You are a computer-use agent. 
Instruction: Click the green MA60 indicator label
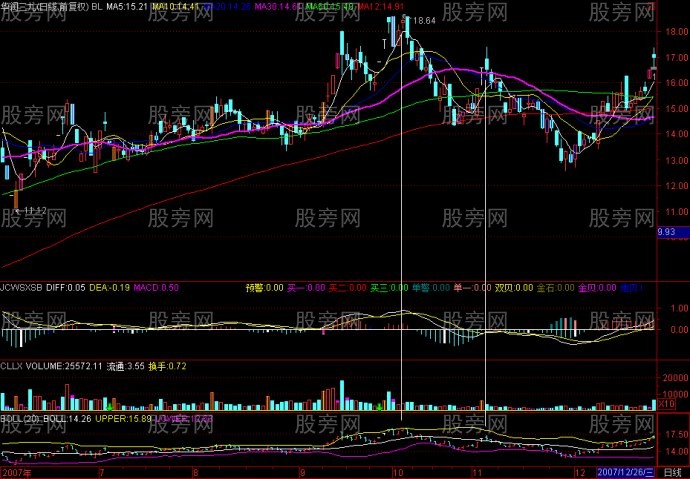(329, 7)
